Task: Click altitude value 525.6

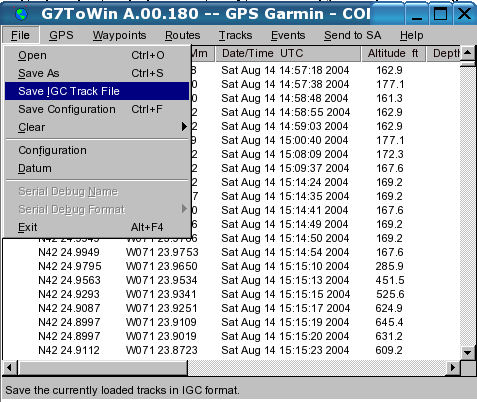Action: click(390, 294)
